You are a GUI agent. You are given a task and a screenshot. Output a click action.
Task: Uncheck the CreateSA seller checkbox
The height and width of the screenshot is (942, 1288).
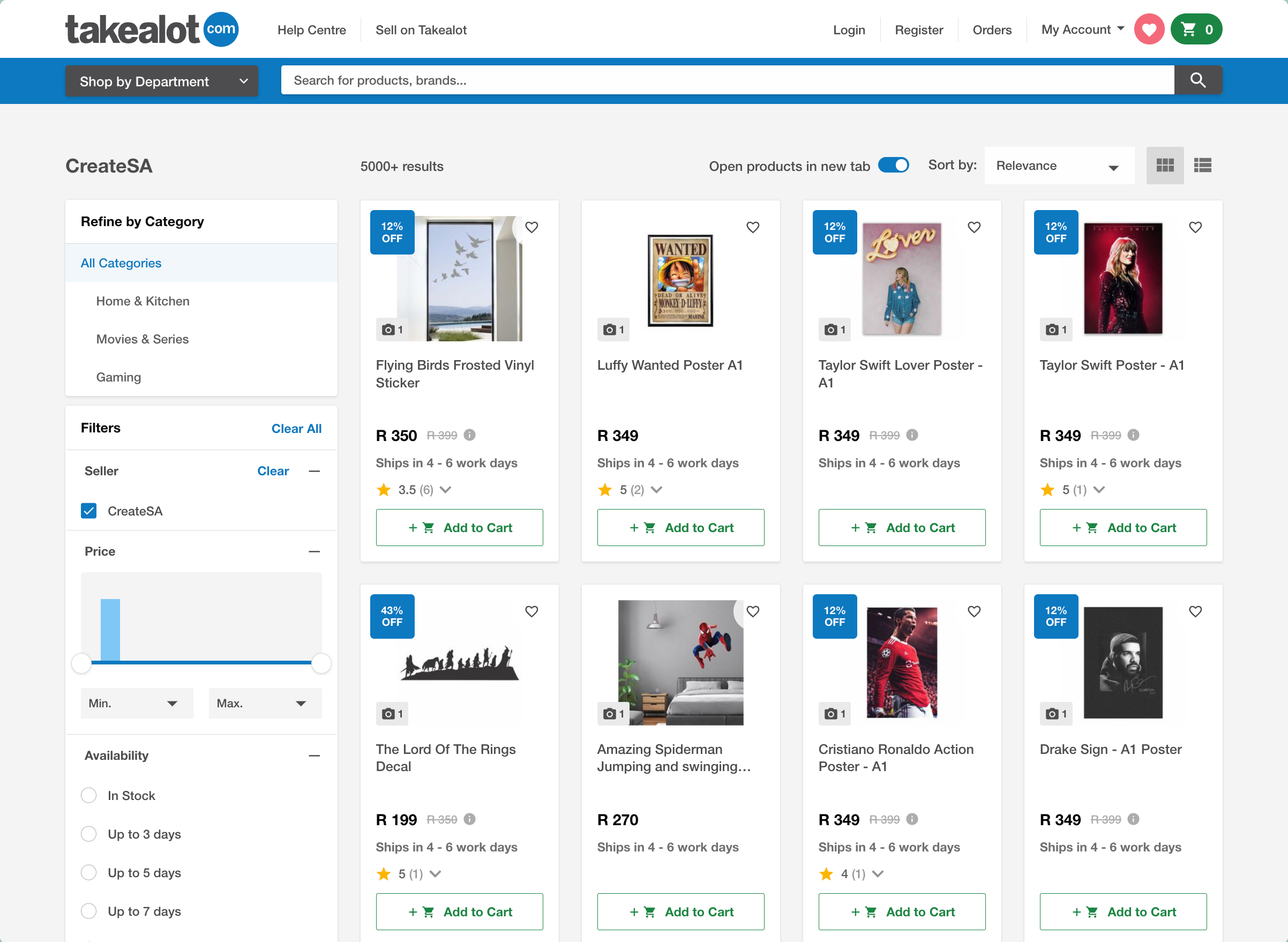pyautogui.click(x=89, y=511)
